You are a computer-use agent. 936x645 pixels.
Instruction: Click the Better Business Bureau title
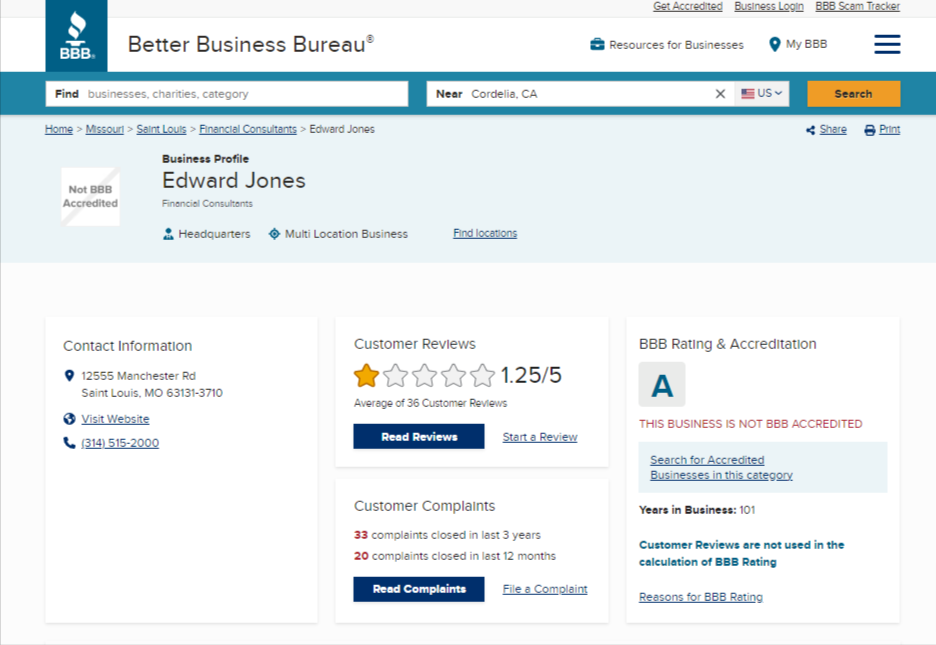point(251,45)
